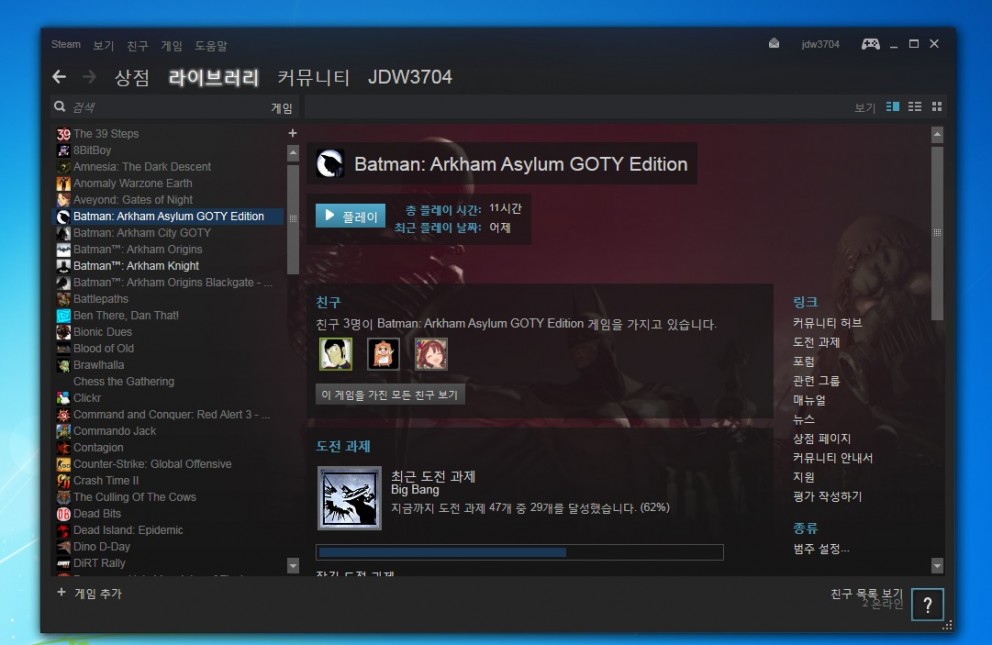Viewport: 992px width, 645px height.
Task: Click the Dead Bits list icon
Action: 63,513
